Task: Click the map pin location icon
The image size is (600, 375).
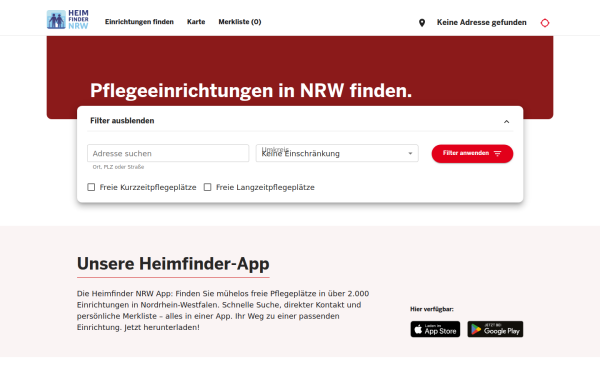Action: [422, 23]
